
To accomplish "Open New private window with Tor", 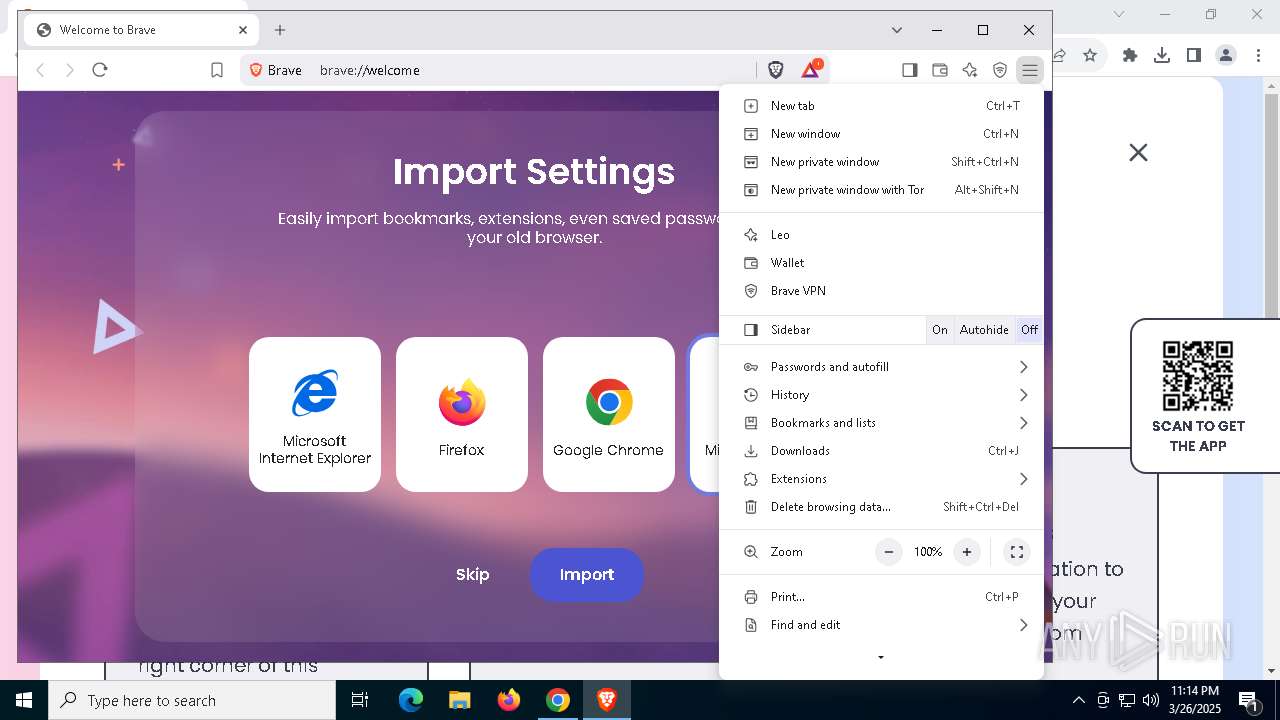I will click(881, 190).
